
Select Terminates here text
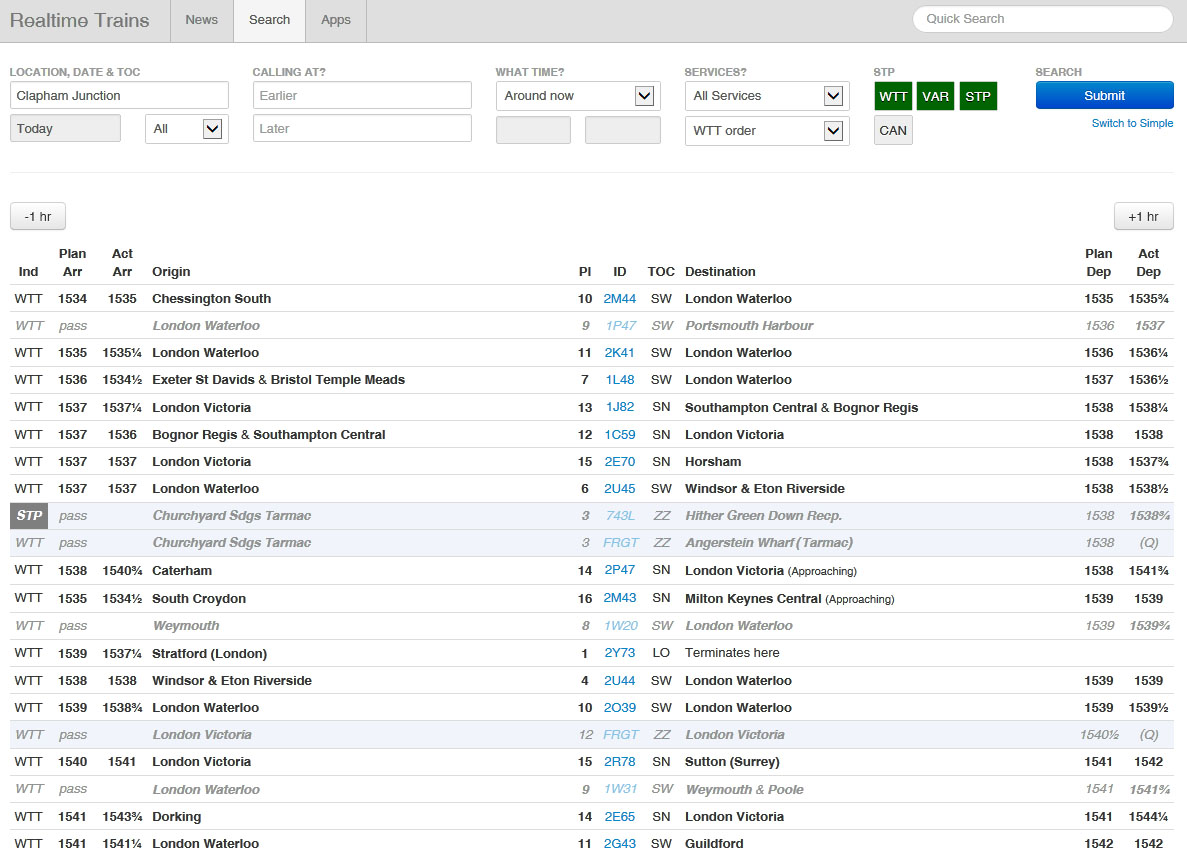pyautogui.click(x=732, y=653)
